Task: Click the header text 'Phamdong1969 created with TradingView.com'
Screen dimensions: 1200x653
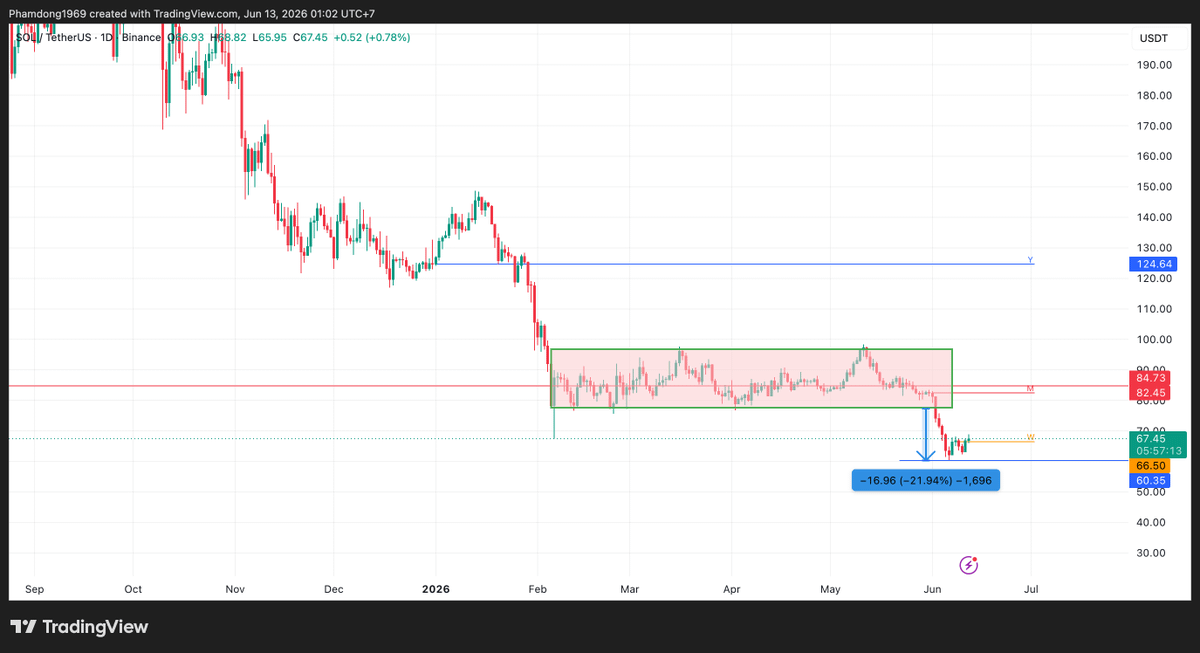Action: coord(125,14)
